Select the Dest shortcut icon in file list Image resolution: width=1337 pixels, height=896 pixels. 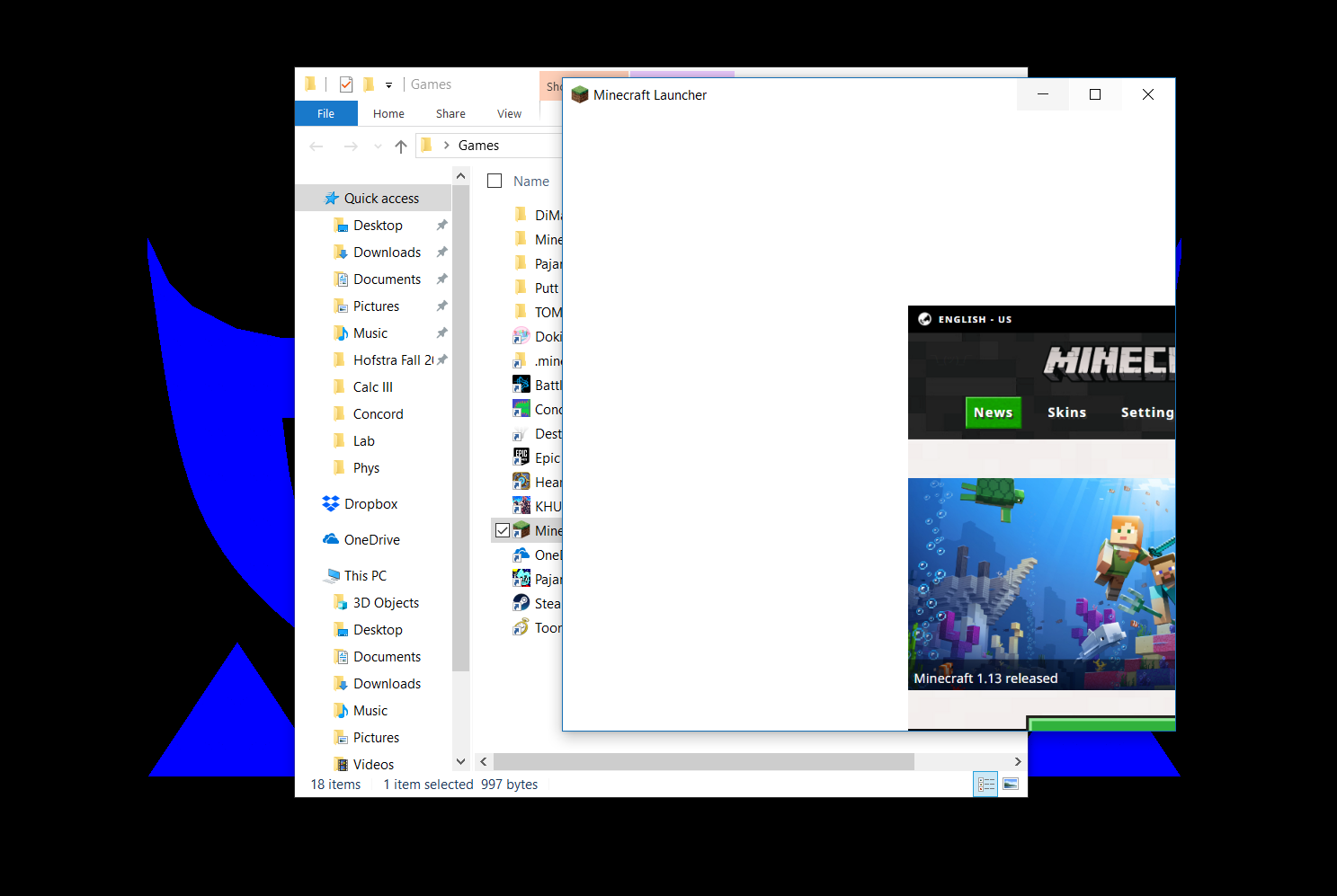point(519,435)
